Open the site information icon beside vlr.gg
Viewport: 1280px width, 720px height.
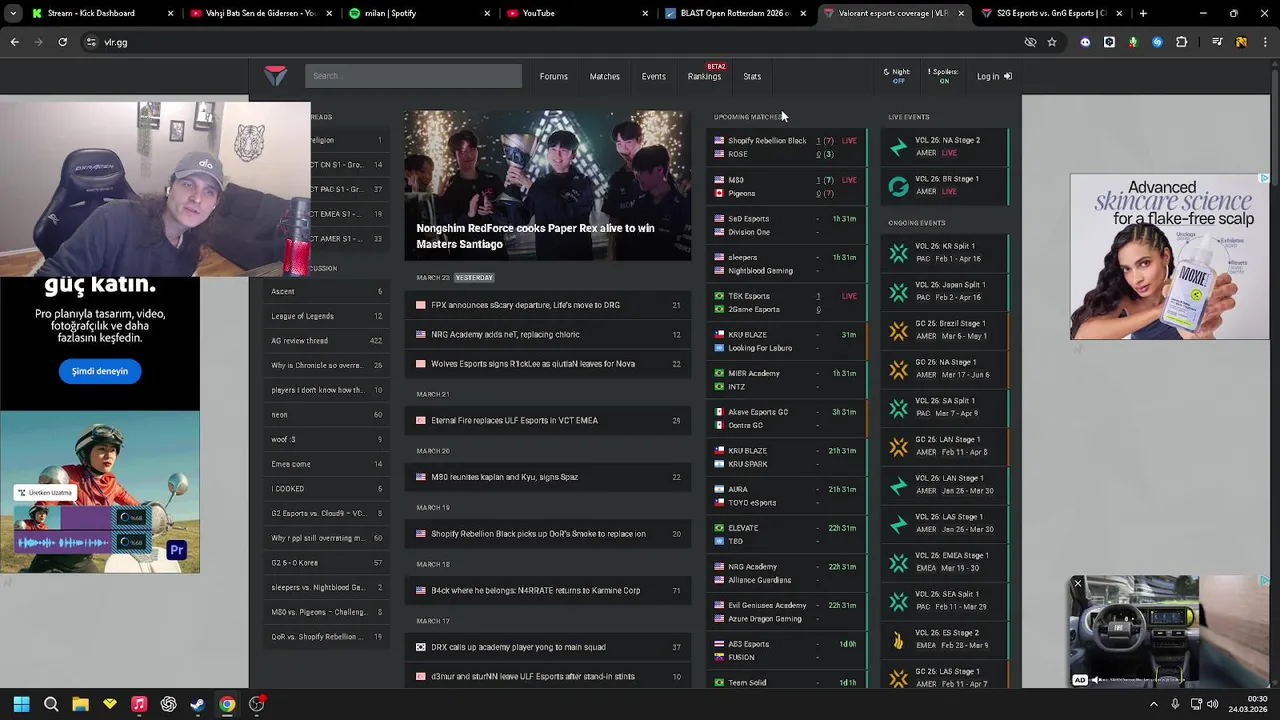(91, 42)
